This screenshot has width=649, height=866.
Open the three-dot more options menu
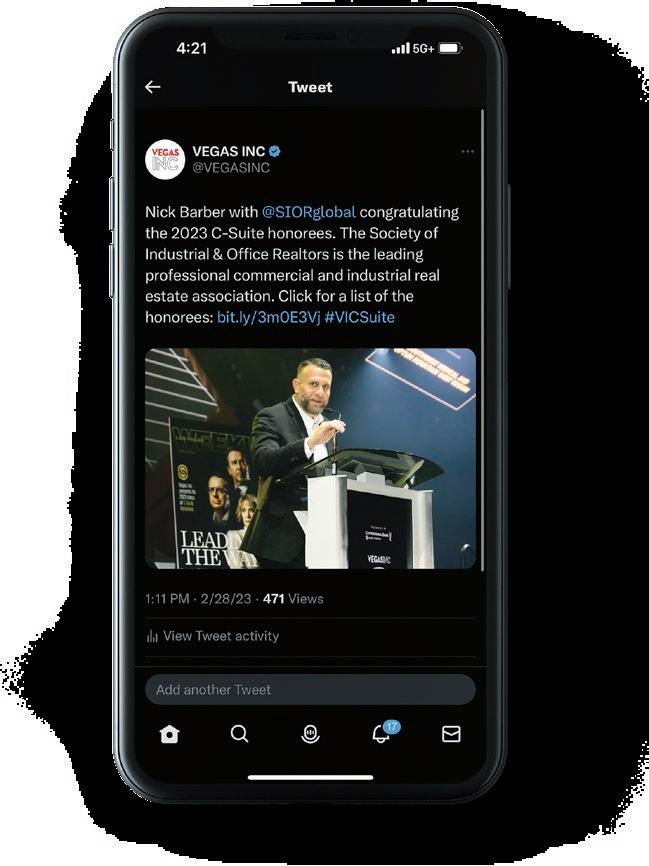(467, 151)
